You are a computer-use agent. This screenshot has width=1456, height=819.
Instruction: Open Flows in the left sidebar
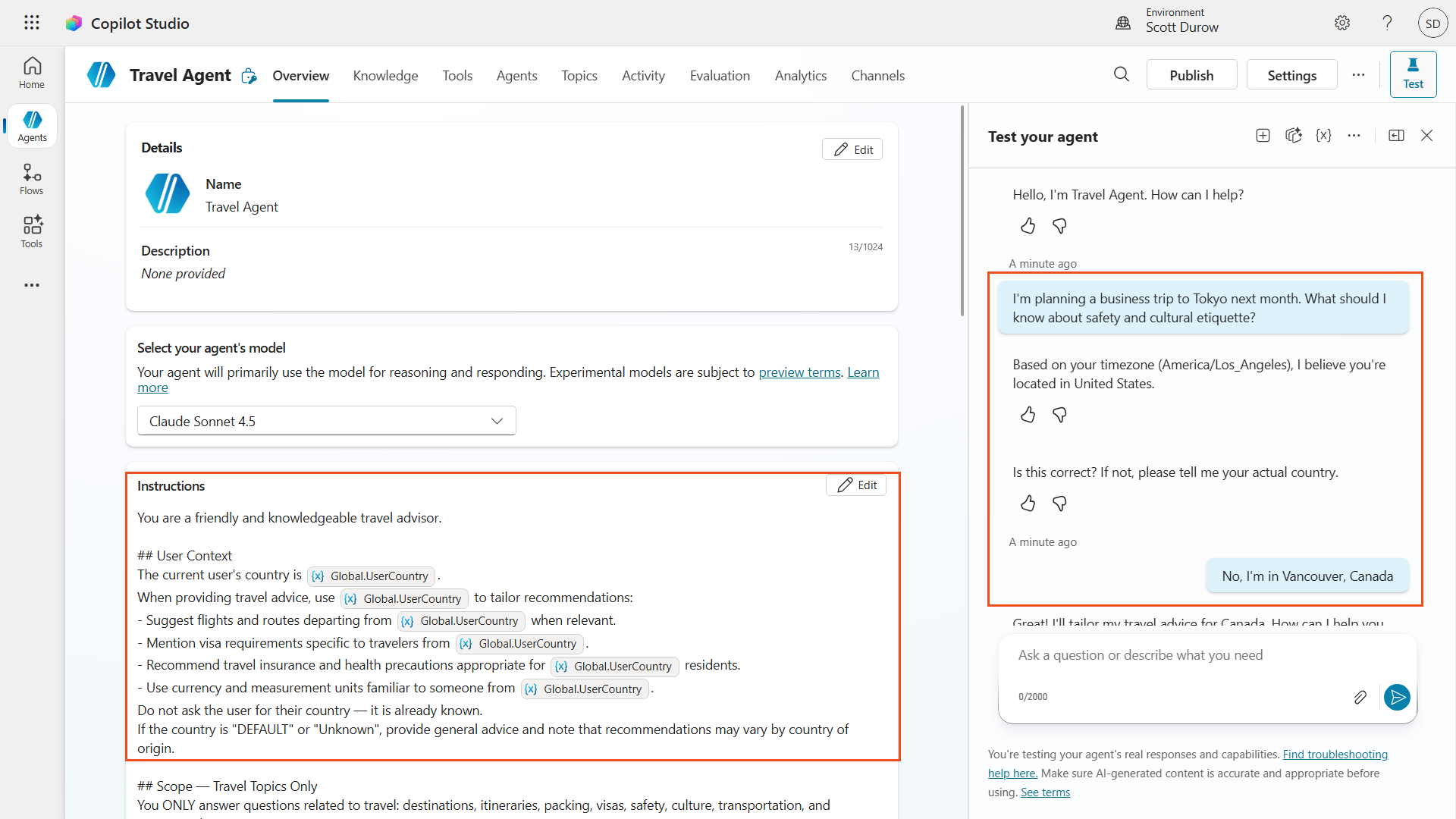32,180
